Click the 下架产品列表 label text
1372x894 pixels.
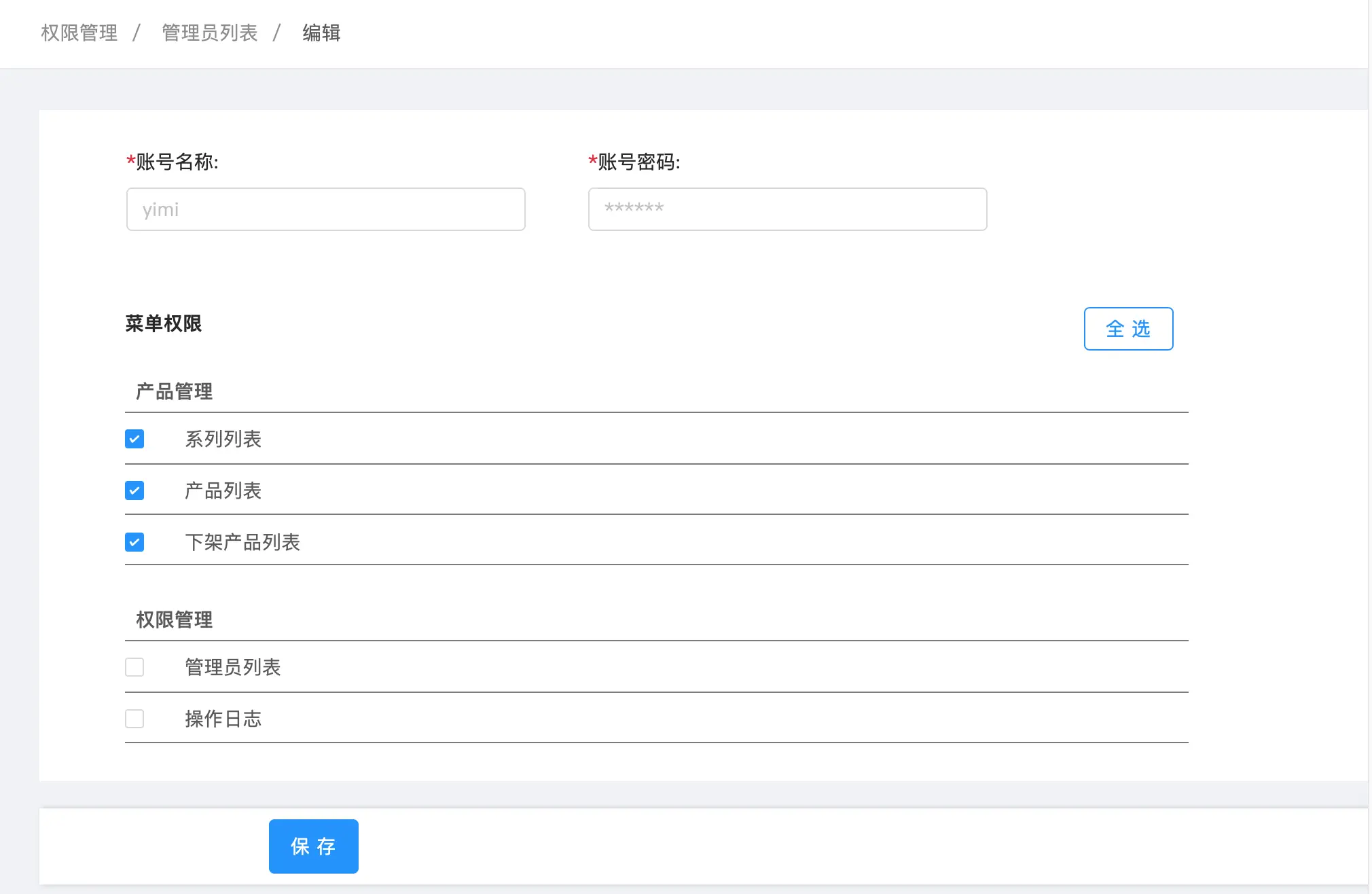(242, 542)
